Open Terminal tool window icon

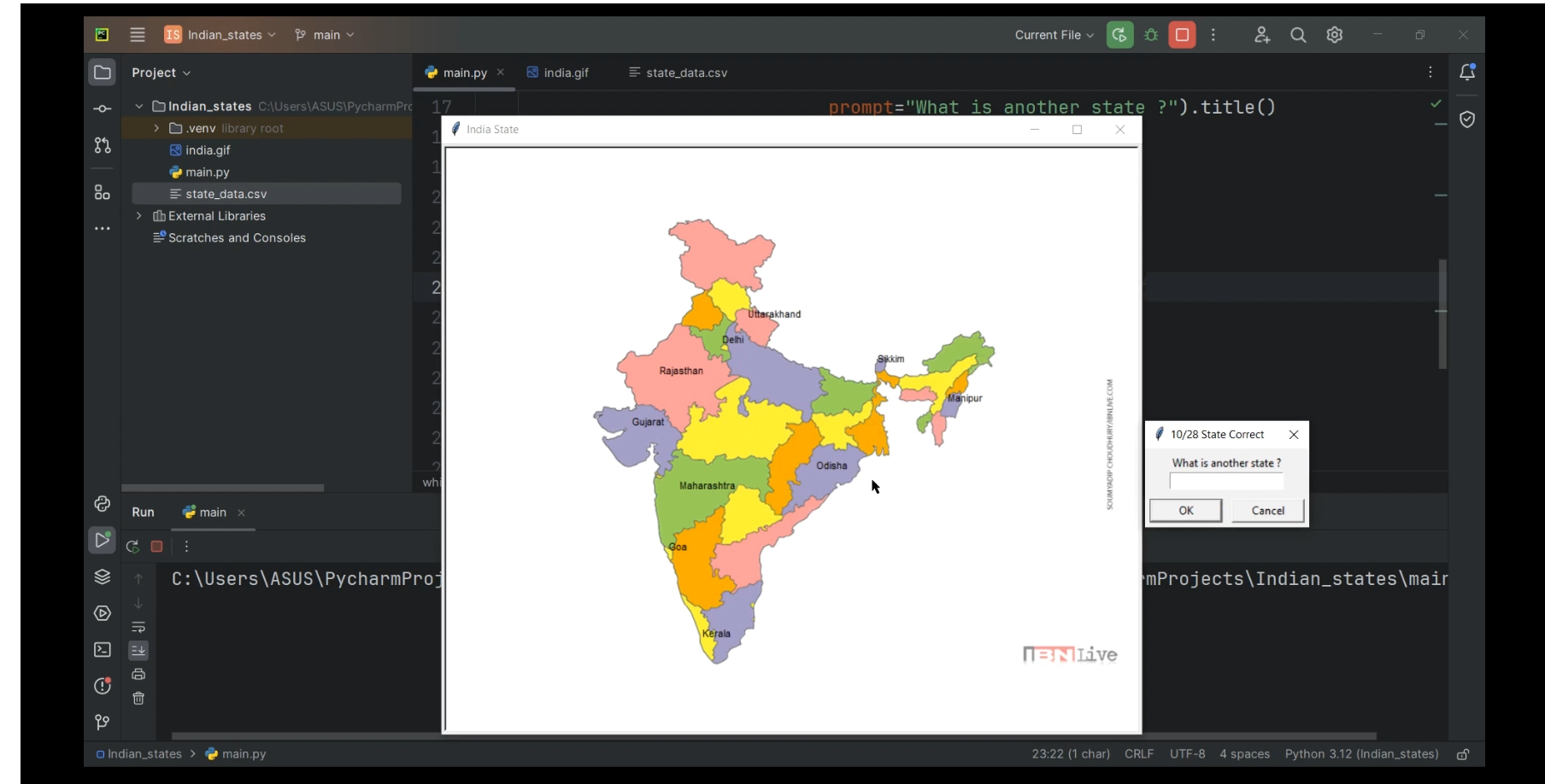pos(103,650)
